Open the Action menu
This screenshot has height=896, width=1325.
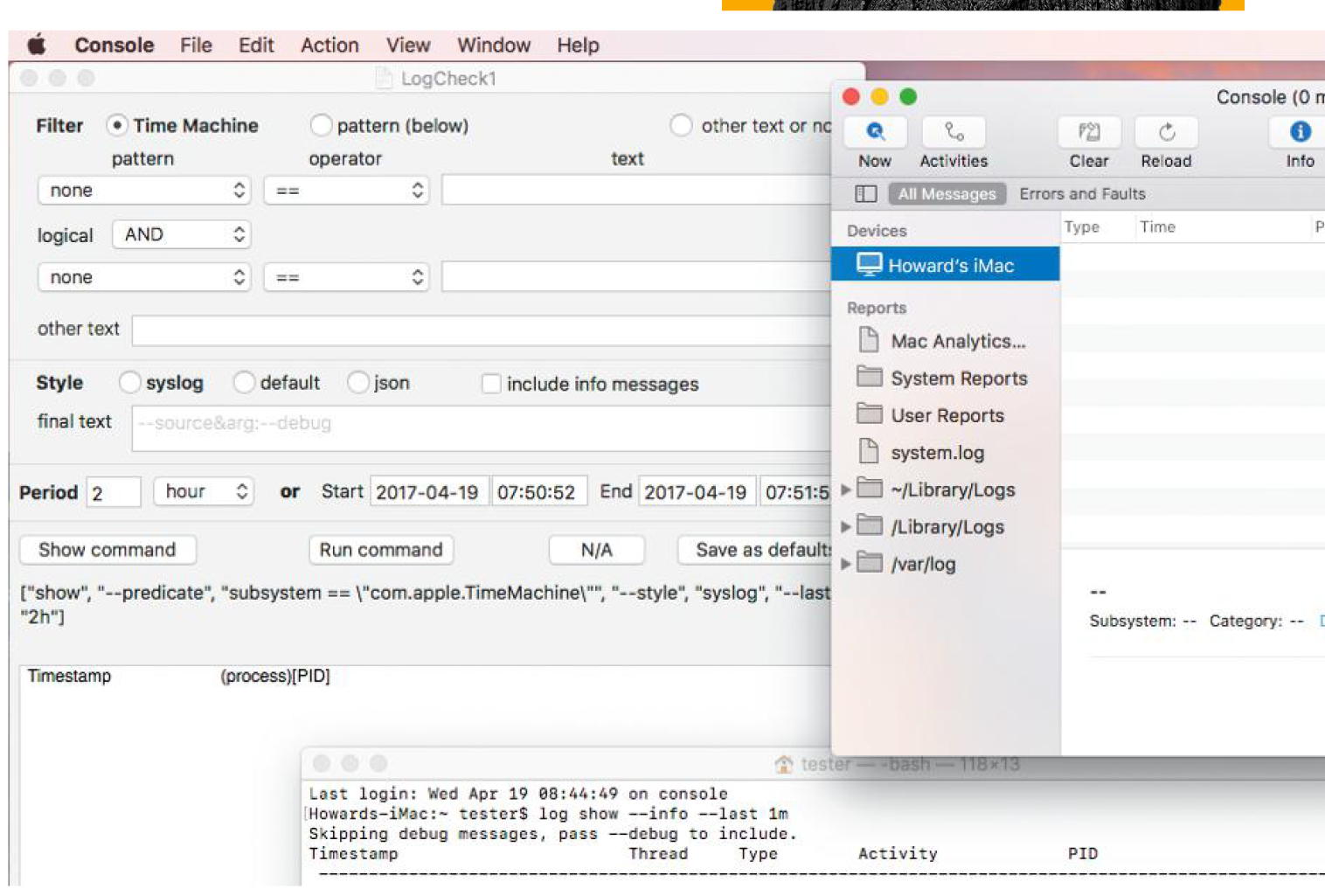pyautogui.click(x=330, y=45)
